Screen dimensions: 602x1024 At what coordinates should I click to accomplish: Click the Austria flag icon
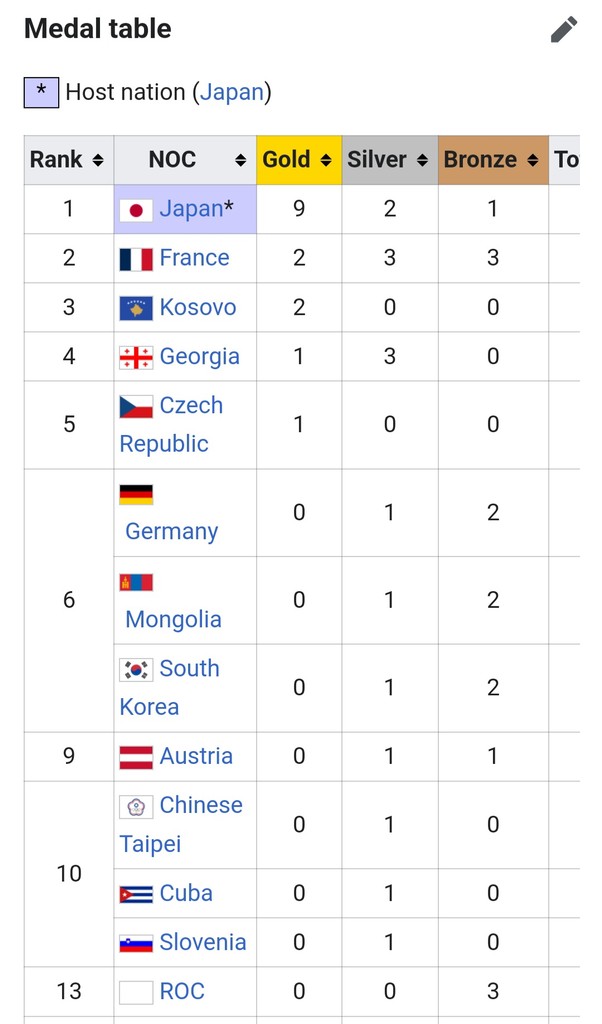point(136,757)
